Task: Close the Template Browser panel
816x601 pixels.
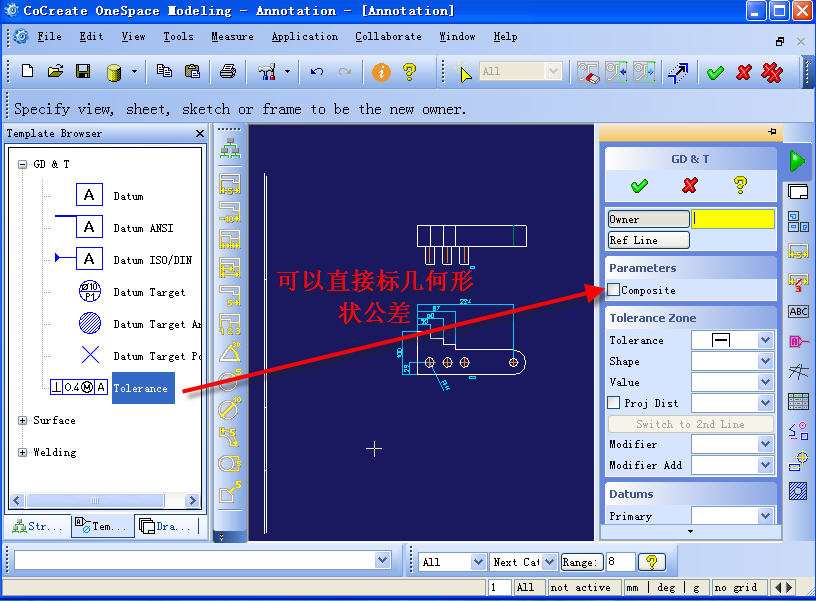Action: 200,133
